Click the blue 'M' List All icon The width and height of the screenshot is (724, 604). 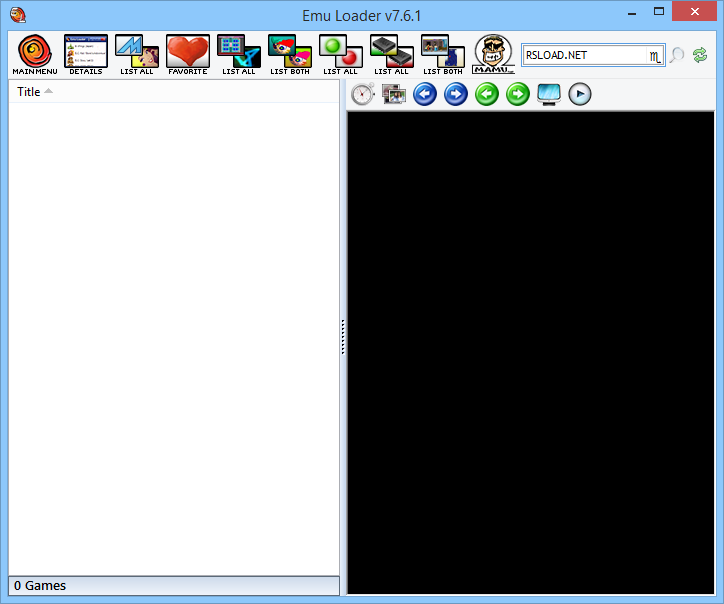(137, 54)
